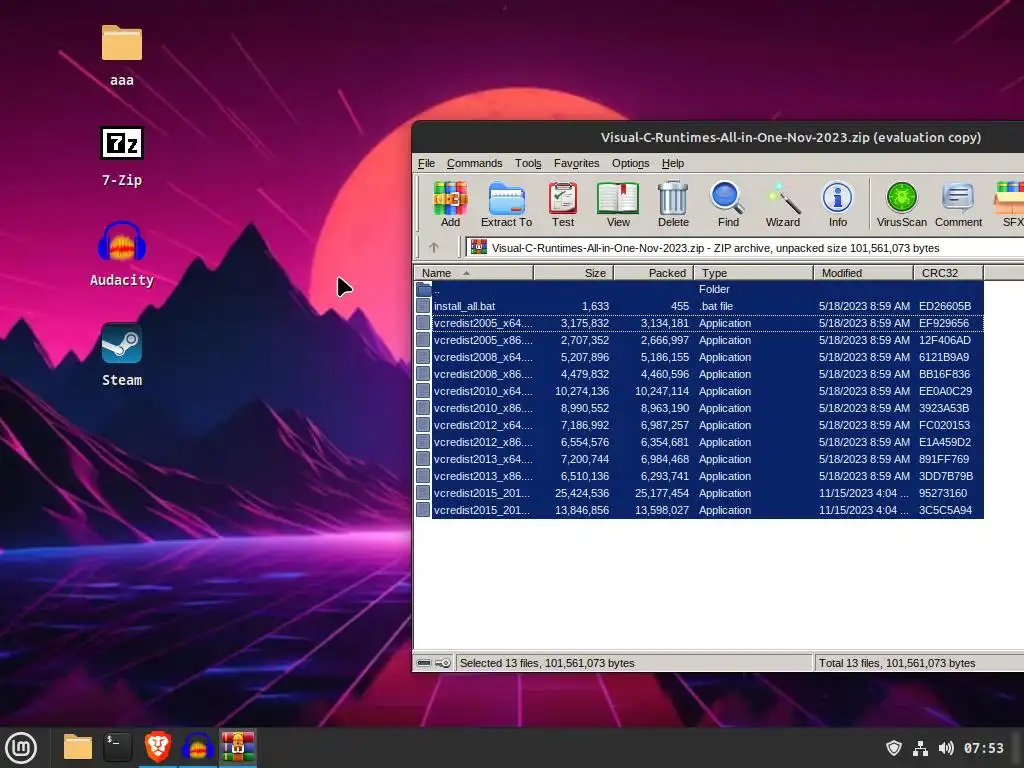This screenshot has height=768, width=1024.
Task: Select the install_all.bat file
Action: [x=699, y=306]
